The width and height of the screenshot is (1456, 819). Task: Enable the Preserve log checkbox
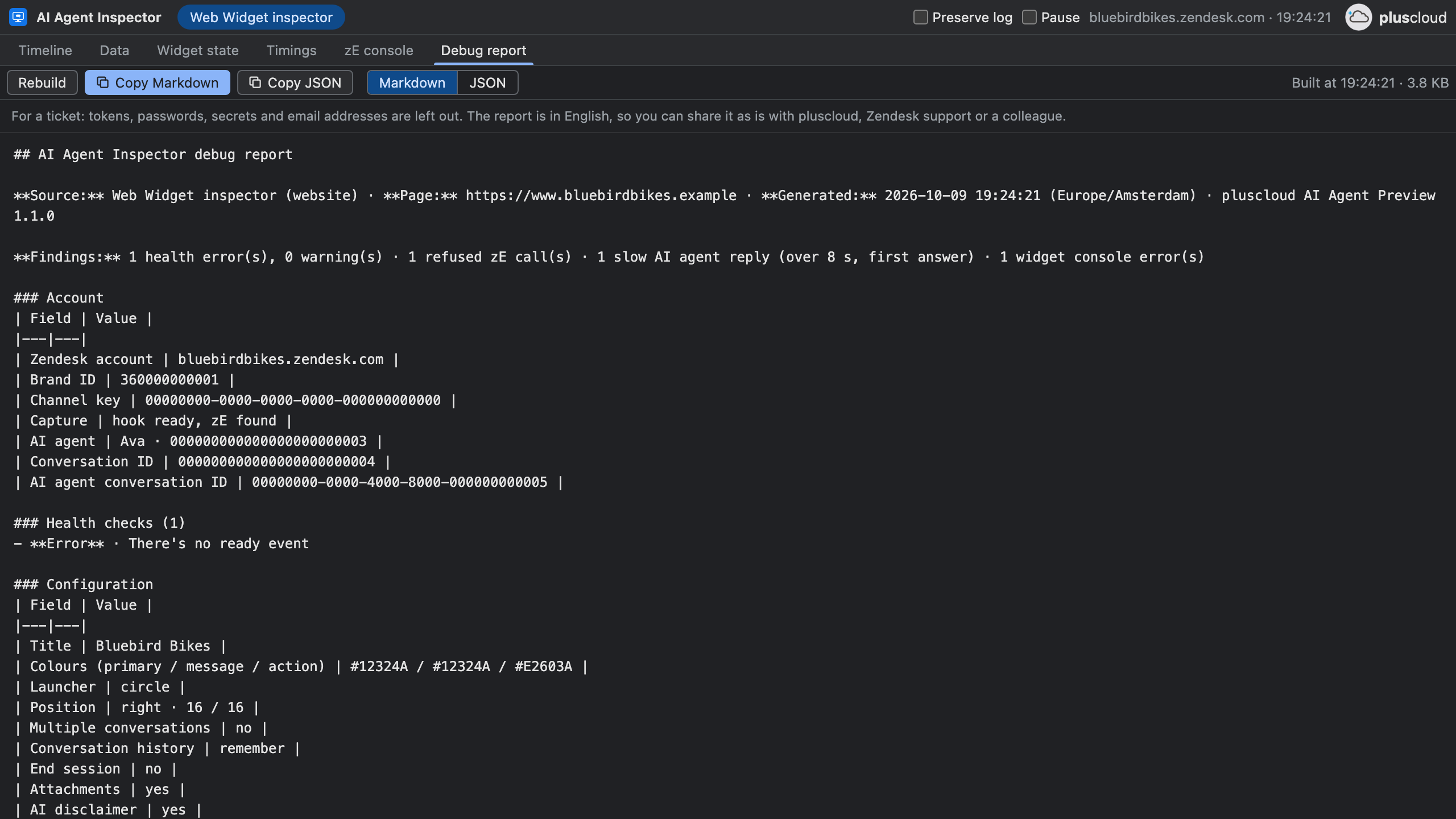(920, 17)
